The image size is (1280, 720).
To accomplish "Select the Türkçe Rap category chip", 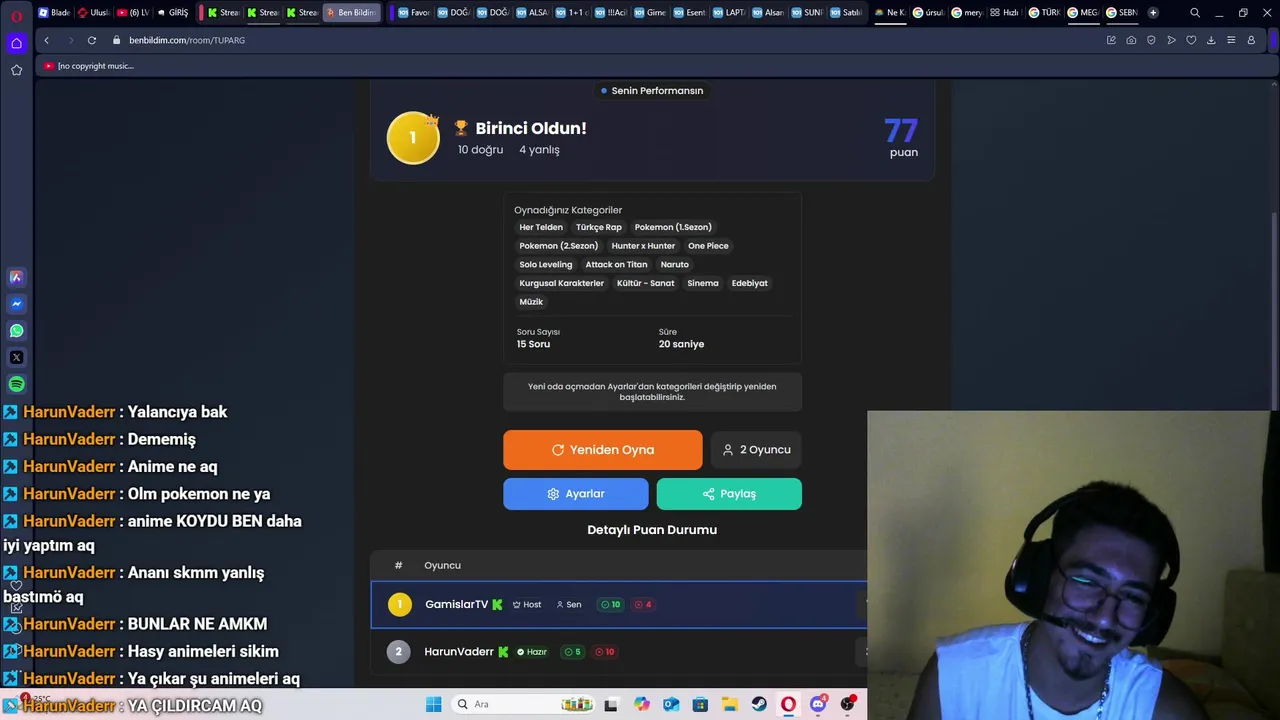I will coord(598,227).
